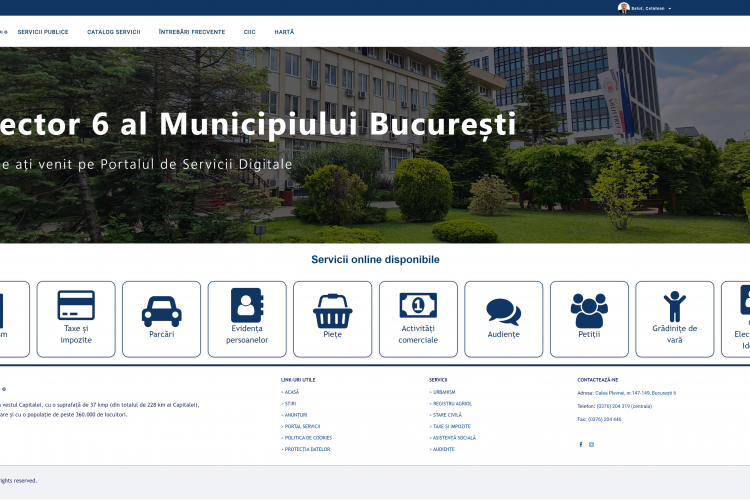Follow the Stare Civilă footer link
The height and width of the screenshot is (500, 750).
[x=446, y=415]
